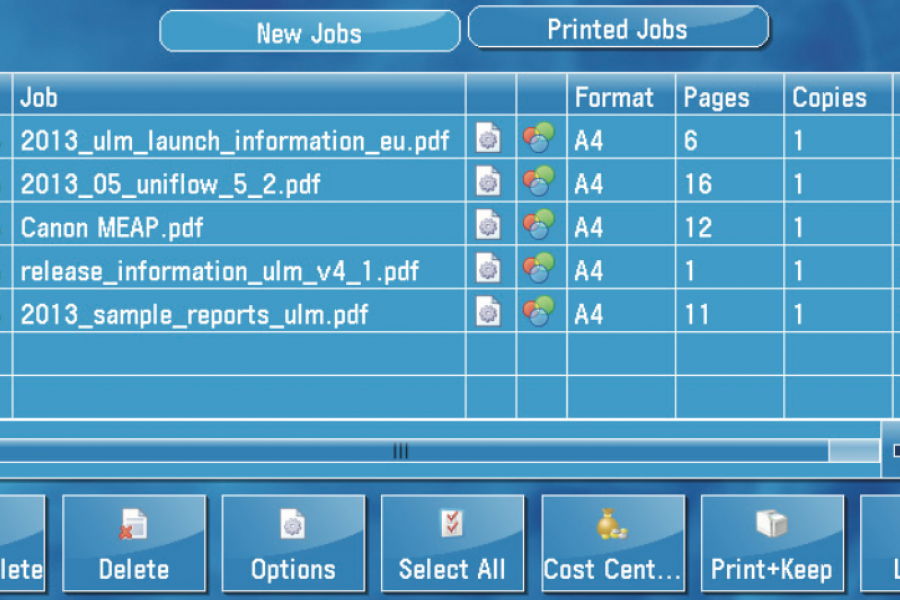The width and height of the screenshot is (900, 600).
Task: Open the Cost Center button
Action: pos(612,543)
